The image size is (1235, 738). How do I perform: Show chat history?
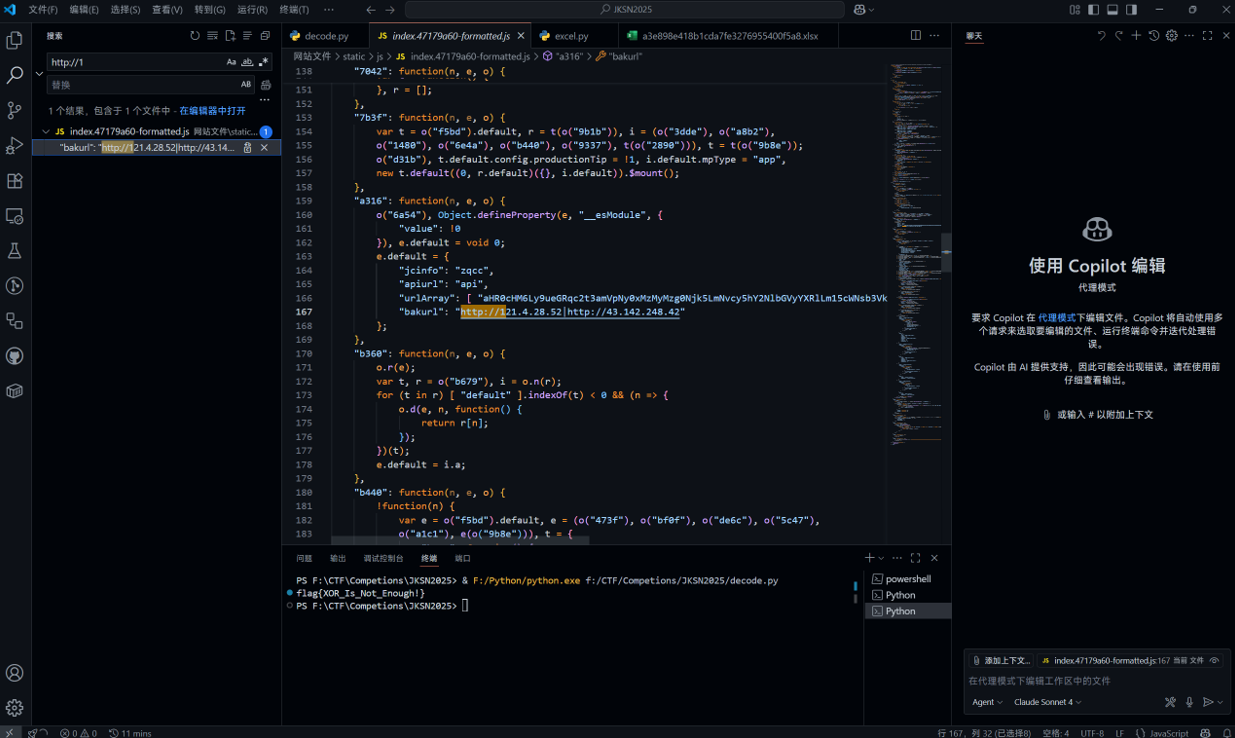pyautogui.click(x=1154, y=36)
